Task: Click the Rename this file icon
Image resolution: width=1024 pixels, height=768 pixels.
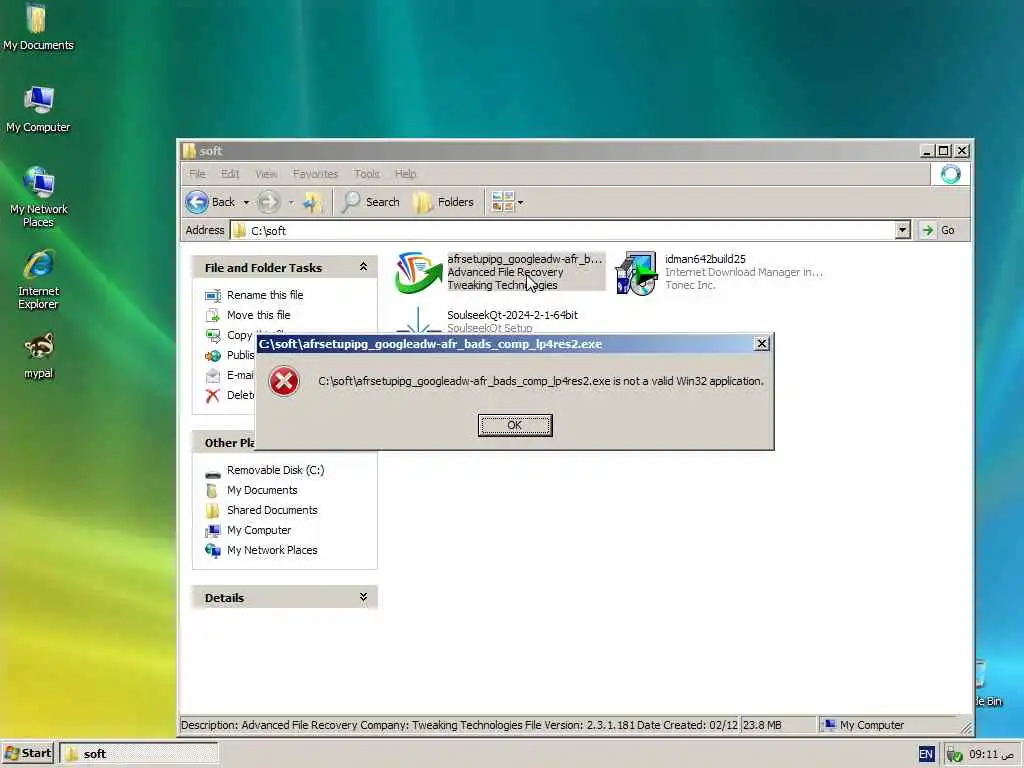Action: tap(213, 295)
